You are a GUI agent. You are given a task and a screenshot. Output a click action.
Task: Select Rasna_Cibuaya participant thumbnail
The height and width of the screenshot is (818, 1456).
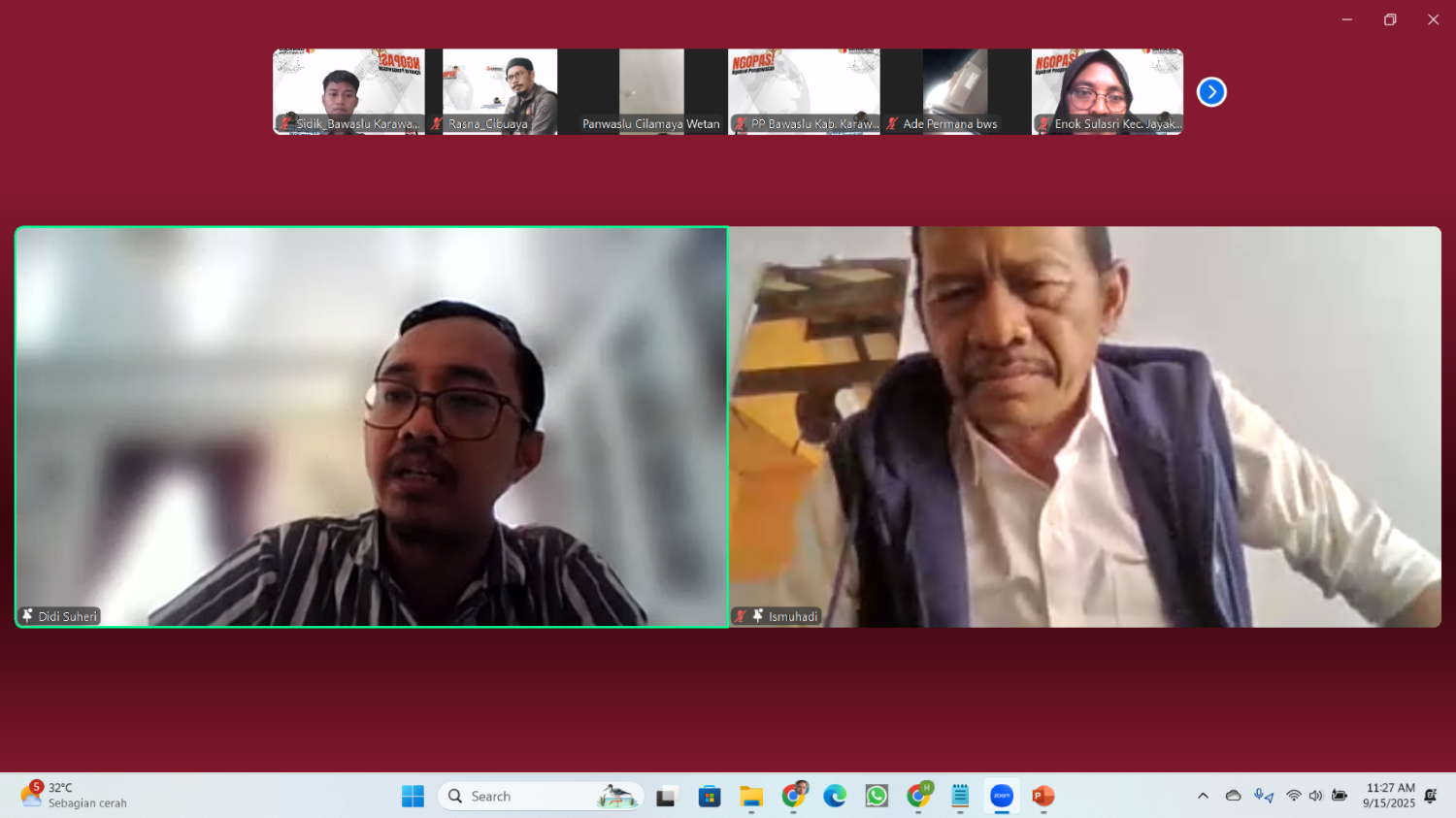click(x=500, y=91)
